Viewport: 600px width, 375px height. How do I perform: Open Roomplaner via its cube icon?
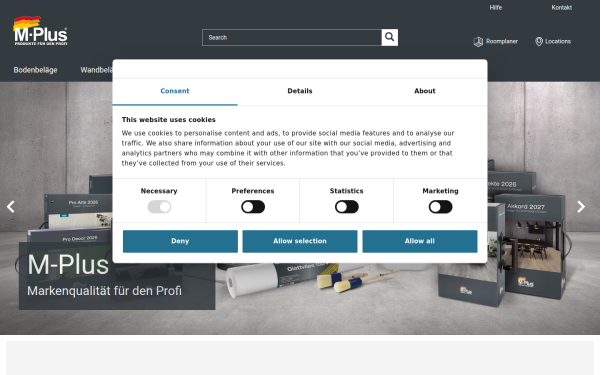click(x=478, y=41)
